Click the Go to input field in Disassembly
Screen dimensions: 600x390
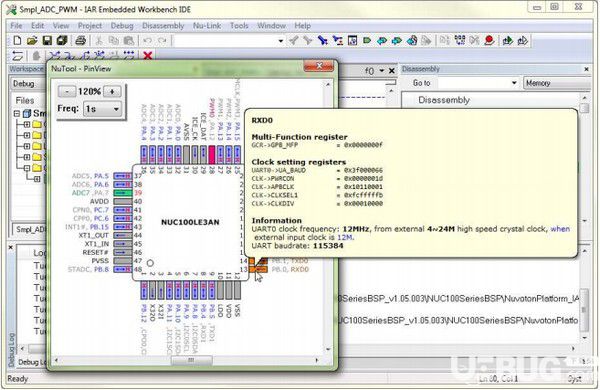pyautogui.click(x=473, y=83)
